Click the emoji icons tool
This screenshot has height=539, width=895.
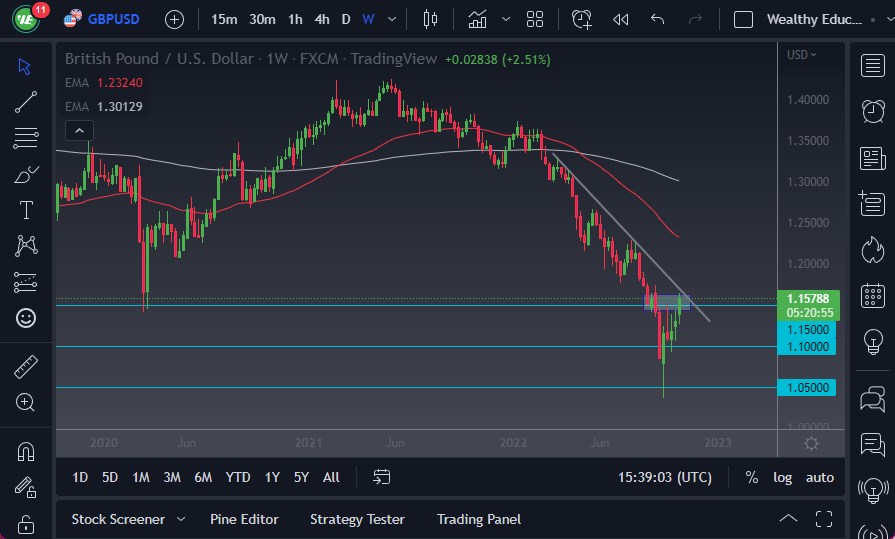tap(26, 318)
